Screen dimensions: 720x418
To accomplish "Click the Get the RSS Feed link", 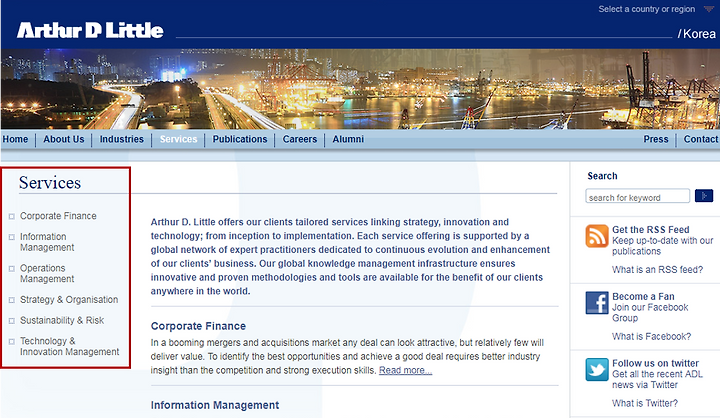I will point(651,230).
